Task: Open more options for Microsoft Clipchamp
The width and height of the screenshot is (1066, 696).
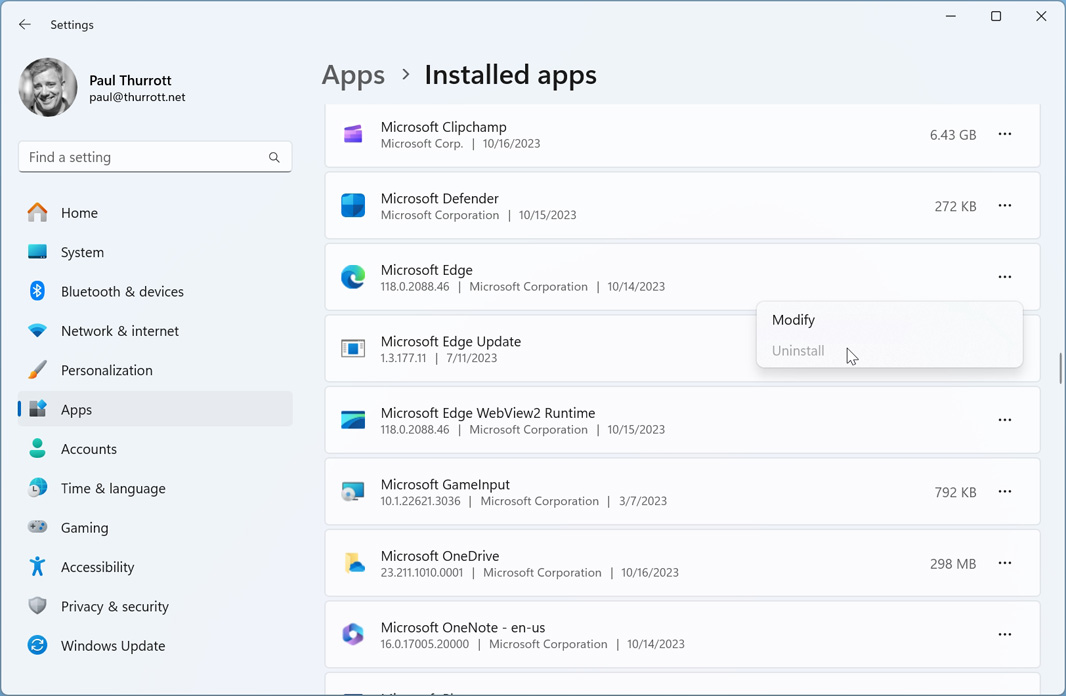Action: coord(1004,134)
